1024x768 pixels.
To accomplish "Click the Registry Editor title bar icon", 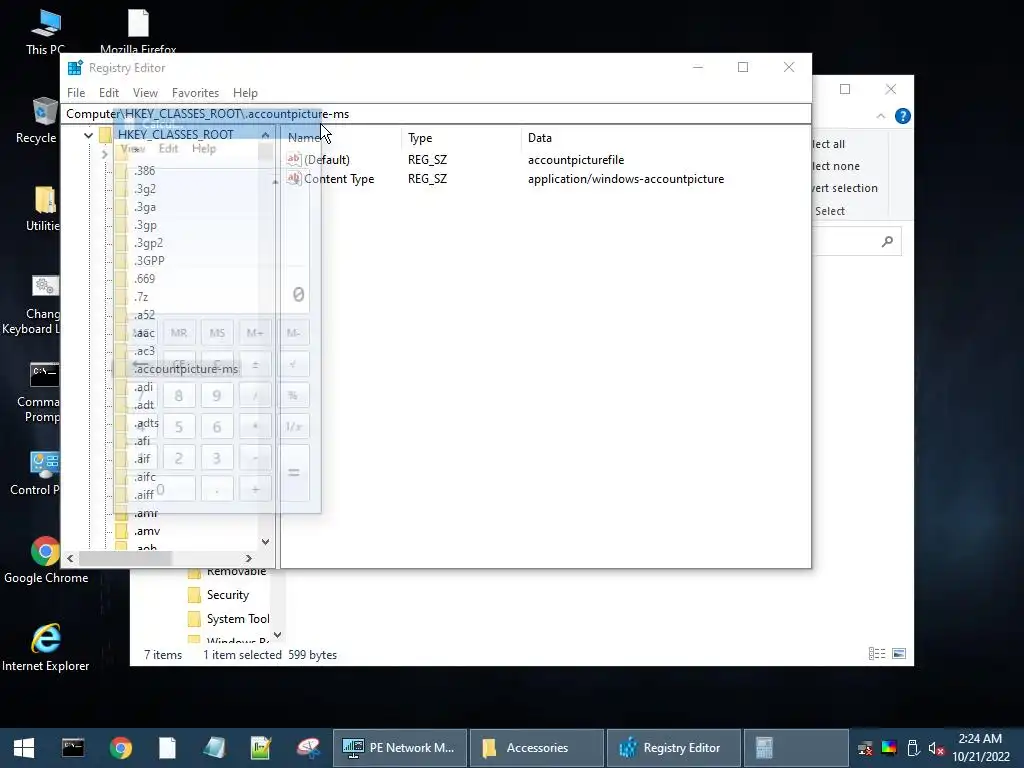I will click(x=75, y=67).
